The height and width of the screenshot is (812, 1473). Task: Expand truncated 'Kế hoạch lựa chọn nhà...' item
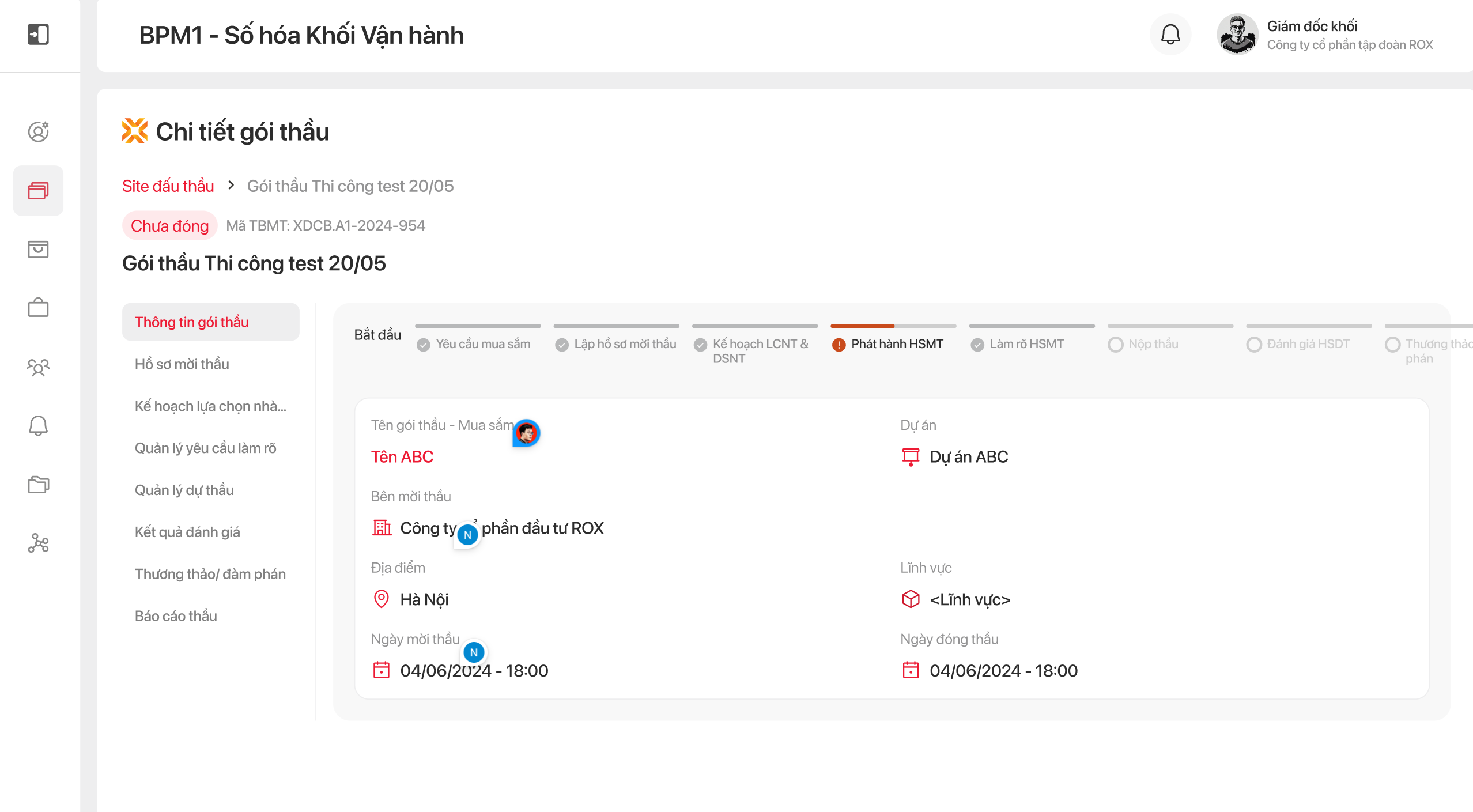(x=210, y=406)
